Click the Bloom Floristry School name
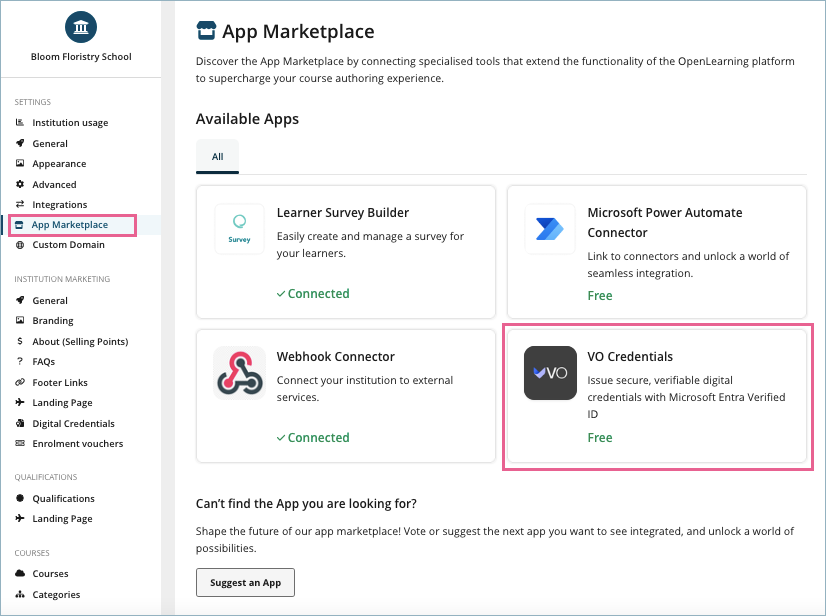 tap(81, 57)
